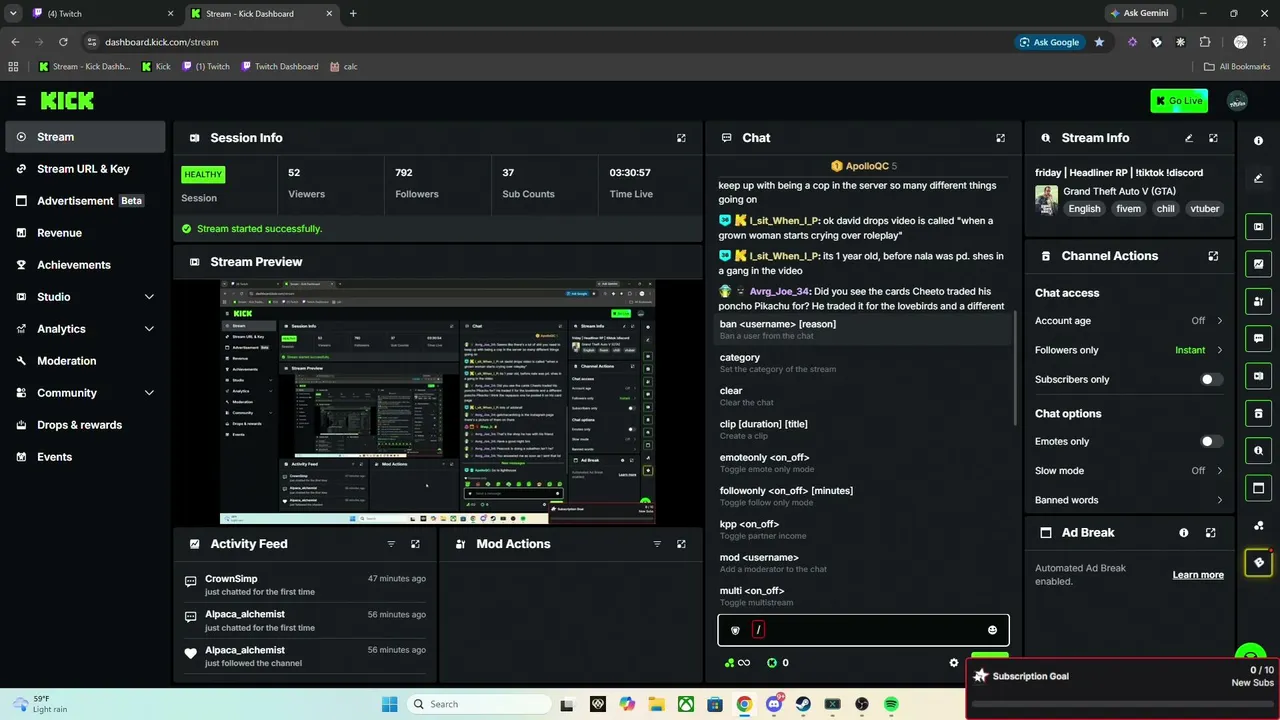Expand the Session Info panel

point(681,138)
